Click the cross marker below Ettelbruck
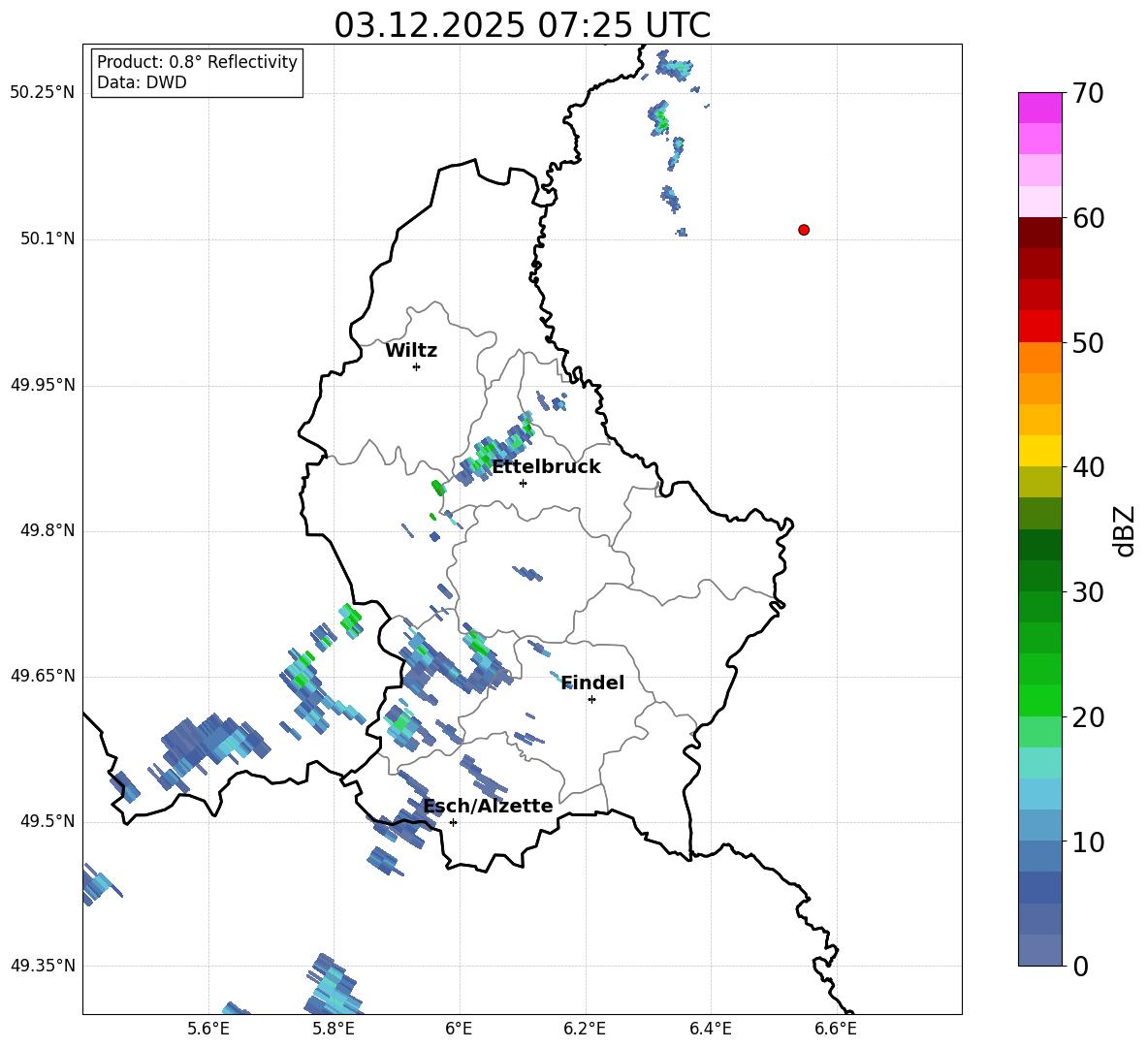Image resolution: width=1148 pixels, height=1048 pixels. click(523, 483)
